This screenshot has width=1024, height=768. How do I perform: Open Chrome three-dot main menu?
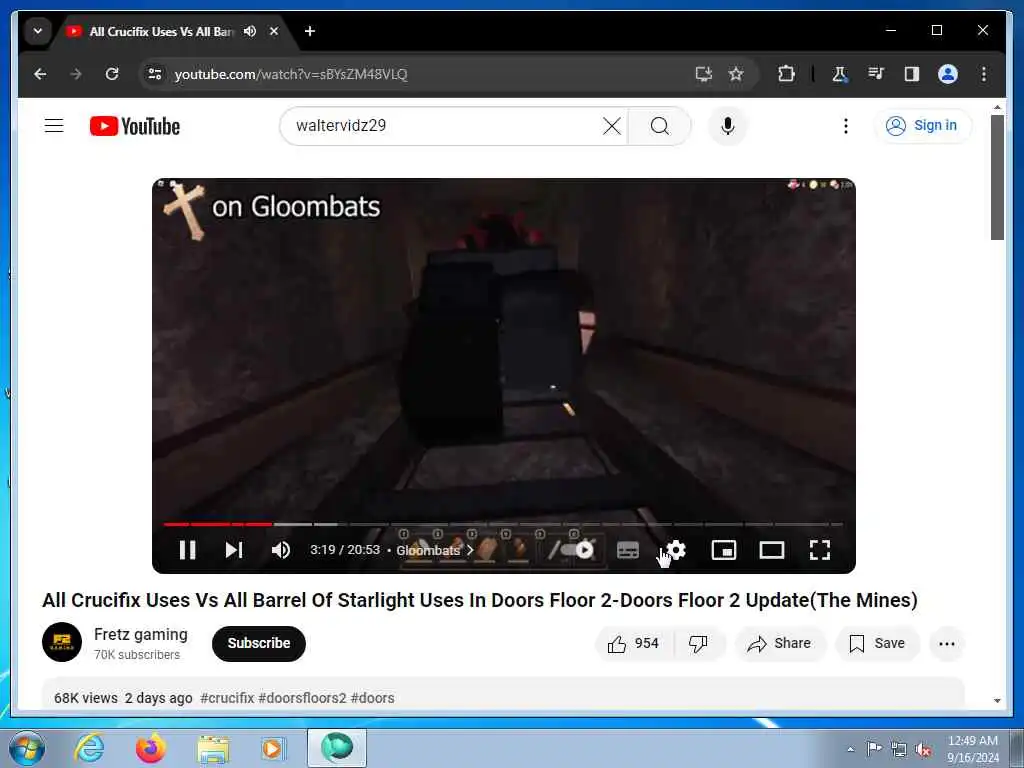[x=984, y=74]
